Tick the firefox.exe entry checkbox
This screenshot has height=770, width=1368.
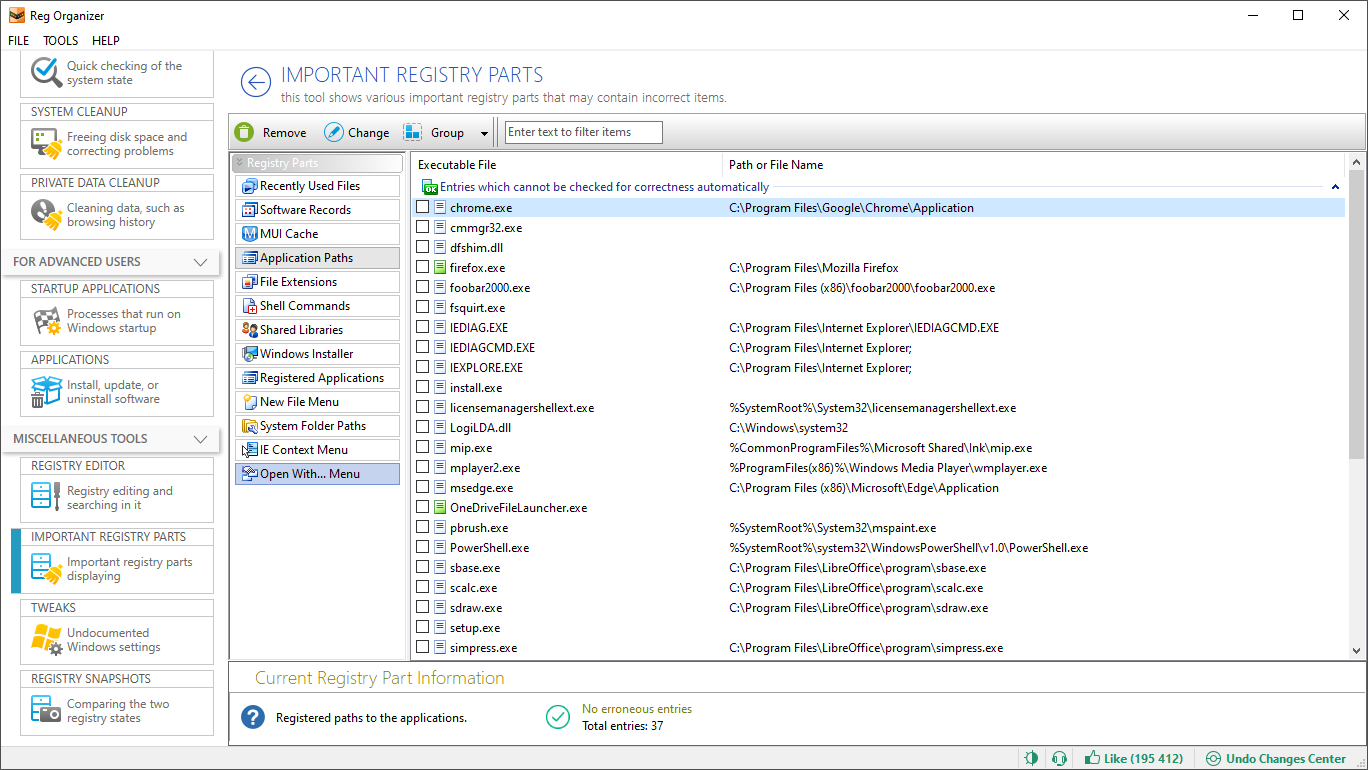(422, 267)
